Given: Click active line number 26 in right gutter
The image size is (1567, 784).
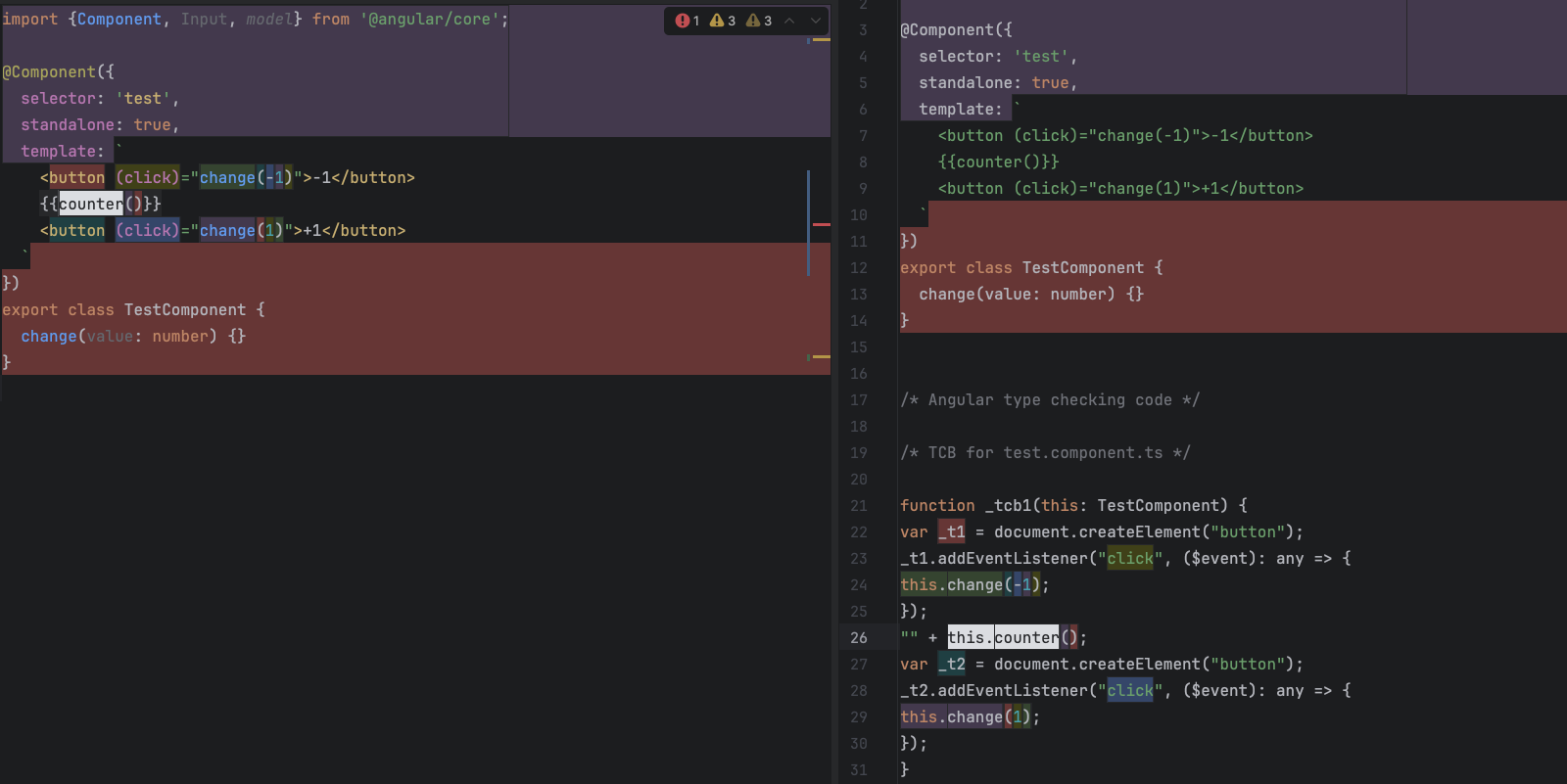Looking at the screenshot, I should point(859,637).
